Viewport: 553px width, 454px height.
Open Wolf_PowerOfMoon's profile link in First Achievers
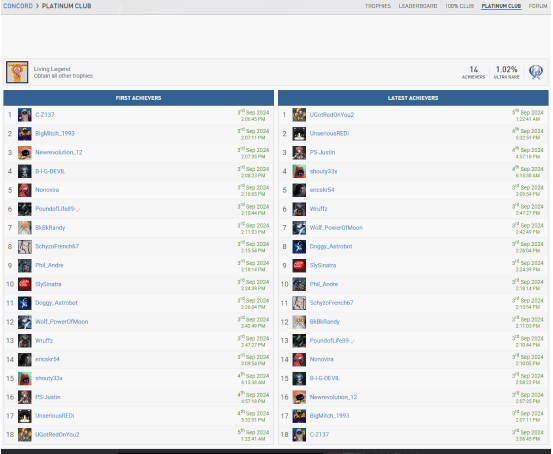point(61,322)
